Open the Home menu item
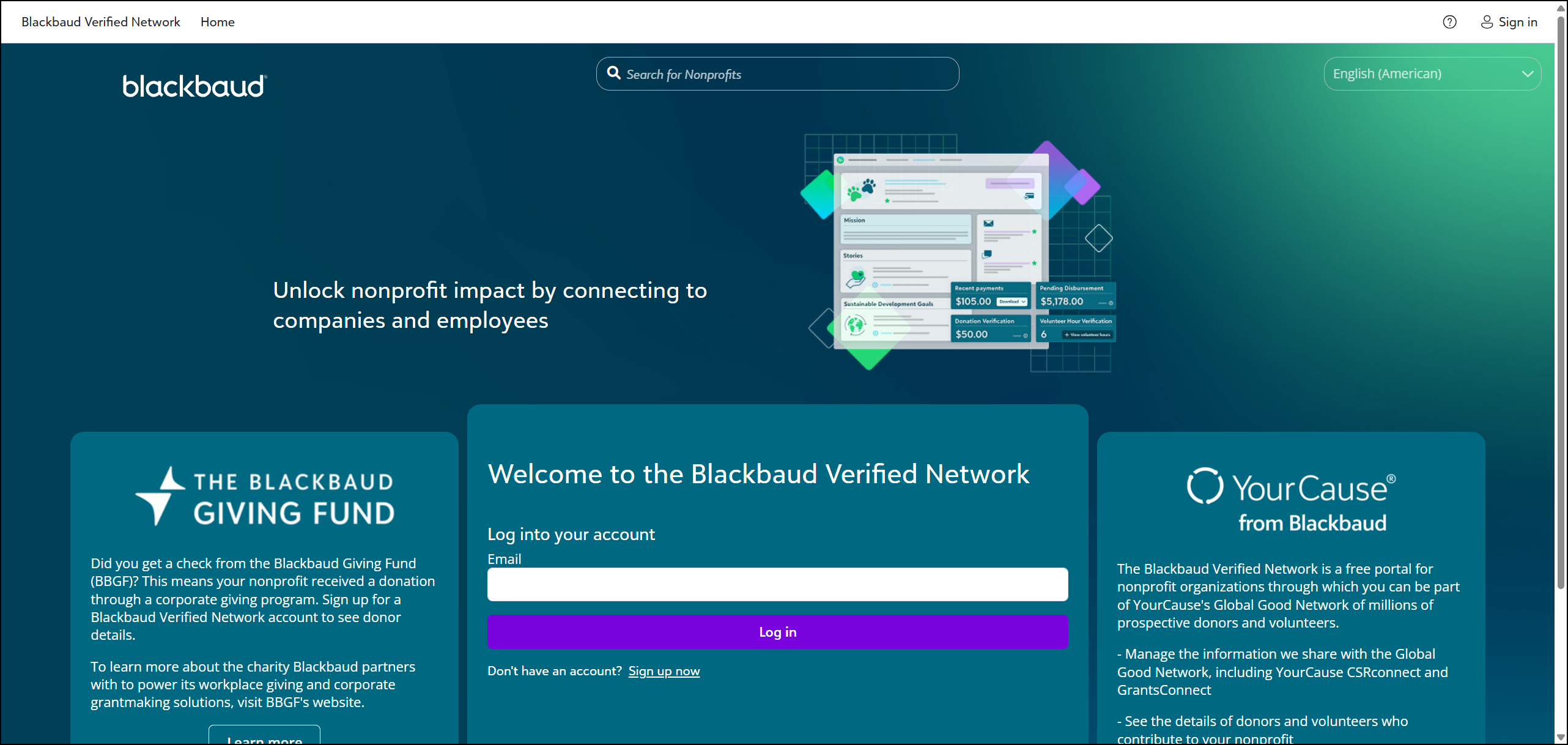 [217, 22]
